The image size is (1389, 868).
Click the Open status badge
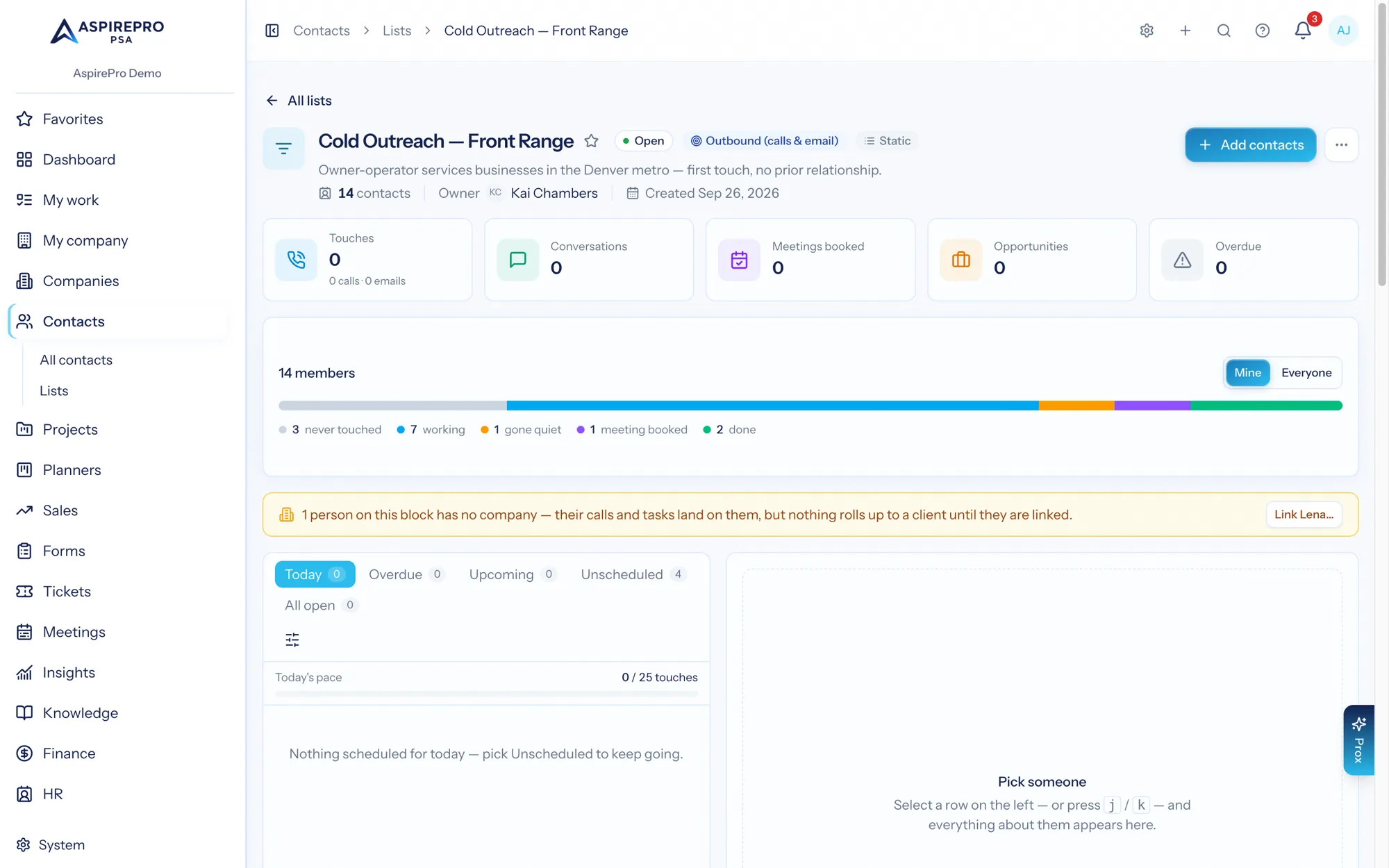click(644, 141)
